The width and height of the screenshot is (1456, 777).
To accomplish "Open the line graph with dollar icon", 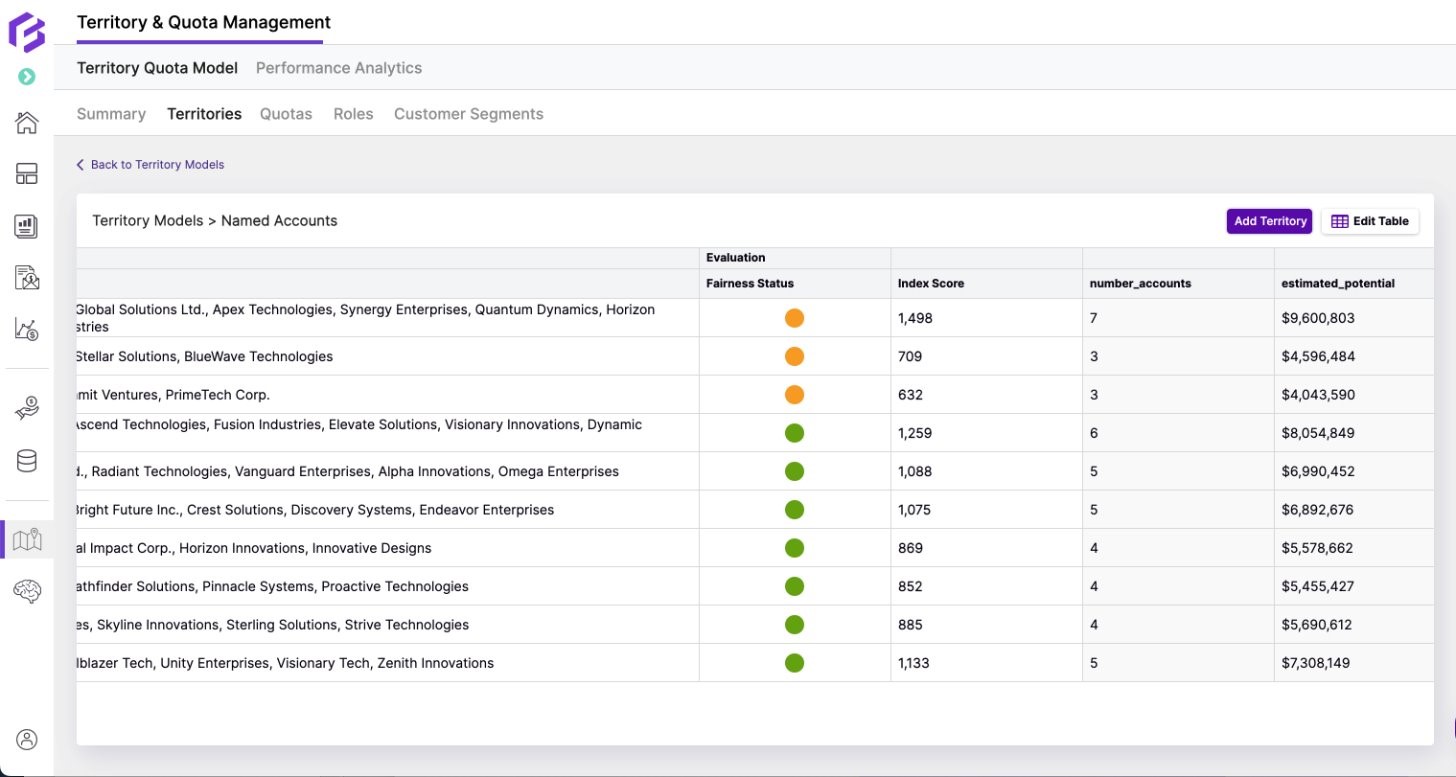I will (x=27, y=329).
